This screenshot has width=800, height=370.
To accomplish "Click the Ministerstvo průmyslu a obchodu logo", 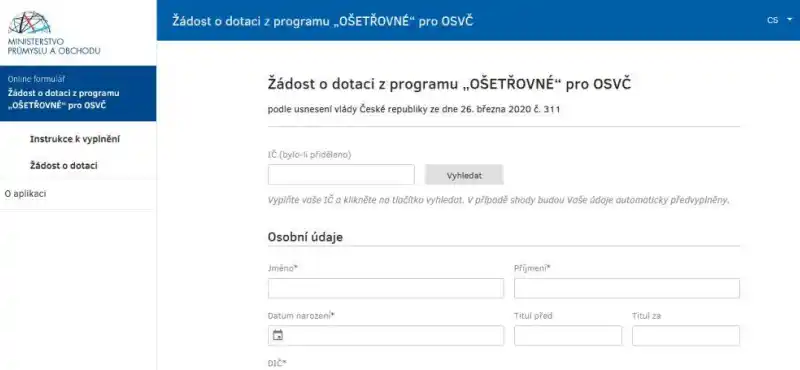I will 54,33.
